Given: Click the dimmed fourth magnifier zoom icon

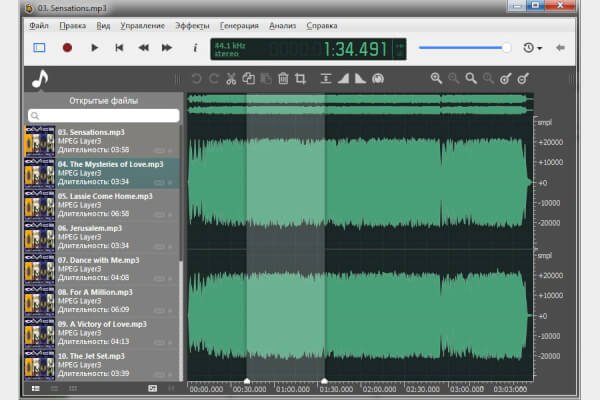Looking at the screenshot, I should pos(488,78).
